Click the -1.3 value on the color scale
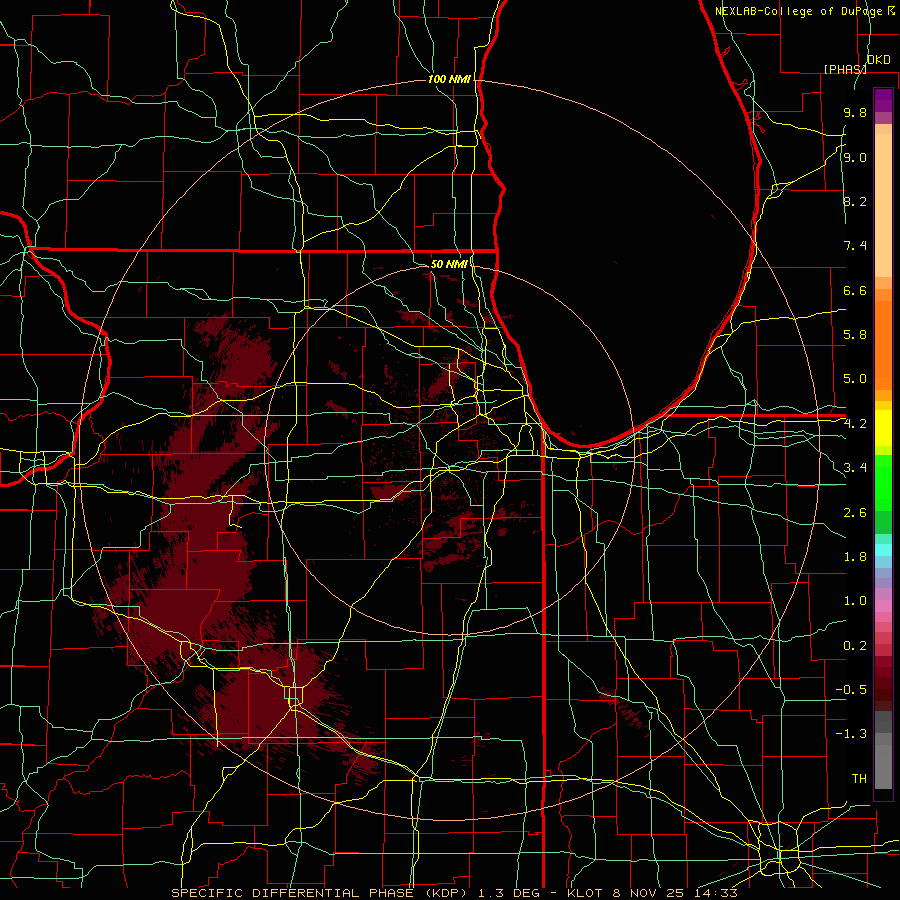Screen dimensions: 900x900 click(851, 734)
